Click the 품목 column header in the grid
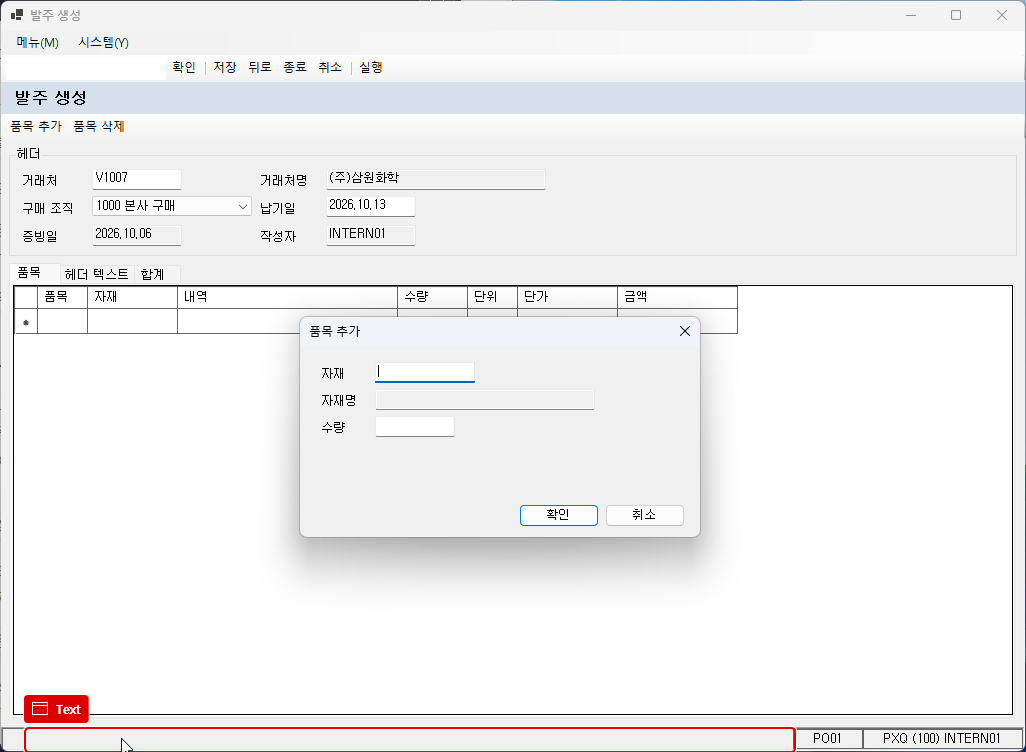Image resolution: width=1026 pixels, height=752 pixels. [62, 297]
